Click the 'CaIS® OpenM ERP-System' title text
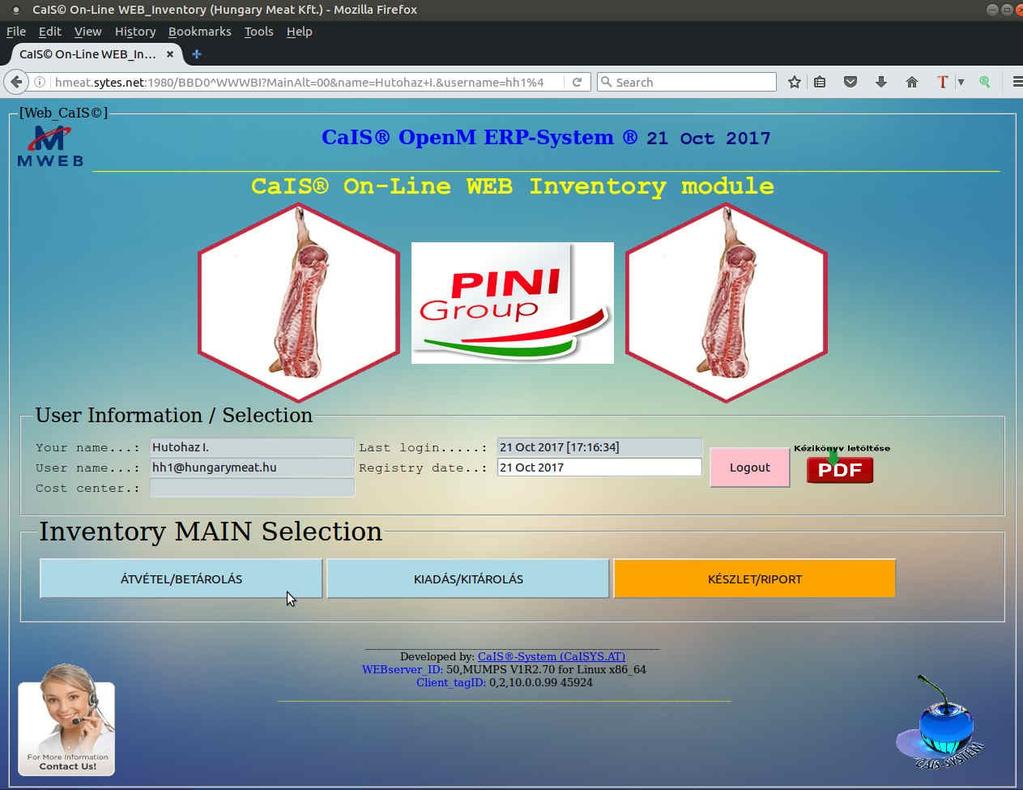Image resolution: width=1023 pixels, height=790 pixels. 480,137
